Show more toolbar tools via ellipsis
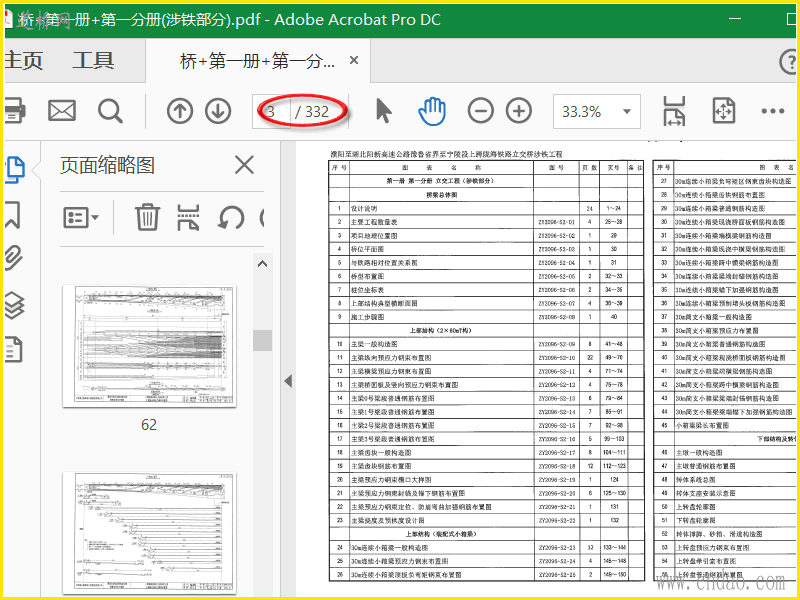The image size is (800, 600). pos(773,111)
